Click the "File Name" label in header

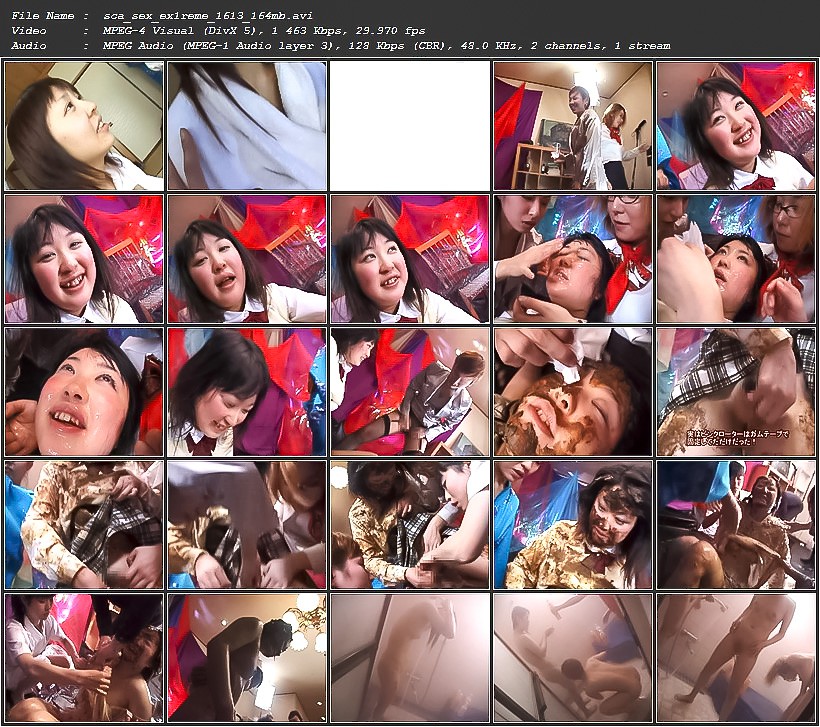(42, 16)
